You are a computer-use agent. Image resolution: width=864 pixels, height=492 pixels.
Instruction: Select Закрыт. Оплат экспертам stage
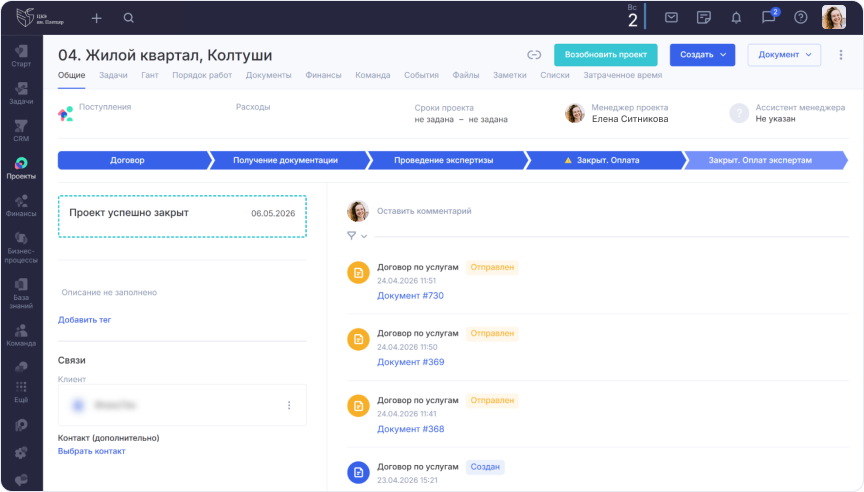coord(765,160)
